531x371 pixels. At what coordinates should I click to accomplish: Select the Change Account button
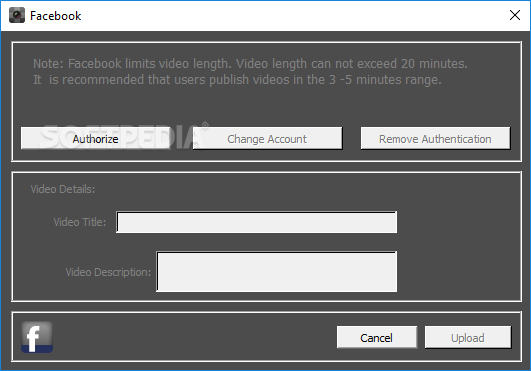tap(267, 138)
